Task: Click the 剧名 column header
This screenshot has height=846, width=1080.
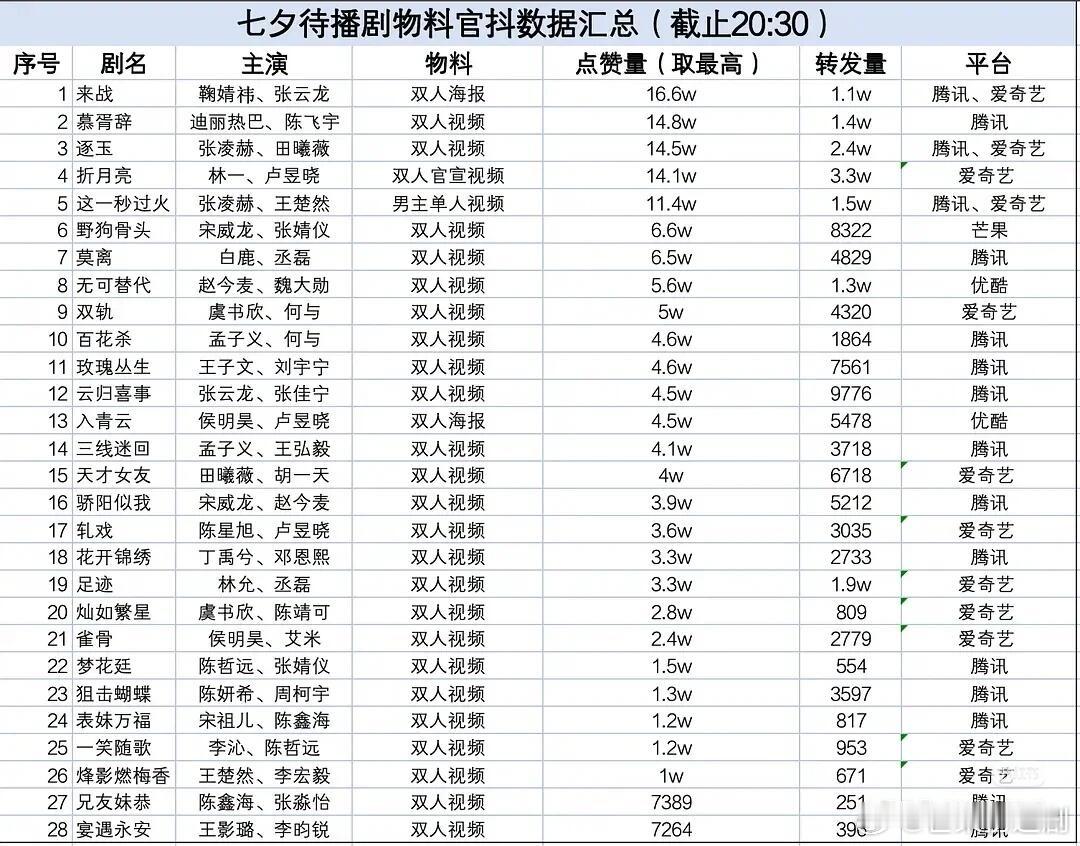Action: click(x=123, y=63)
